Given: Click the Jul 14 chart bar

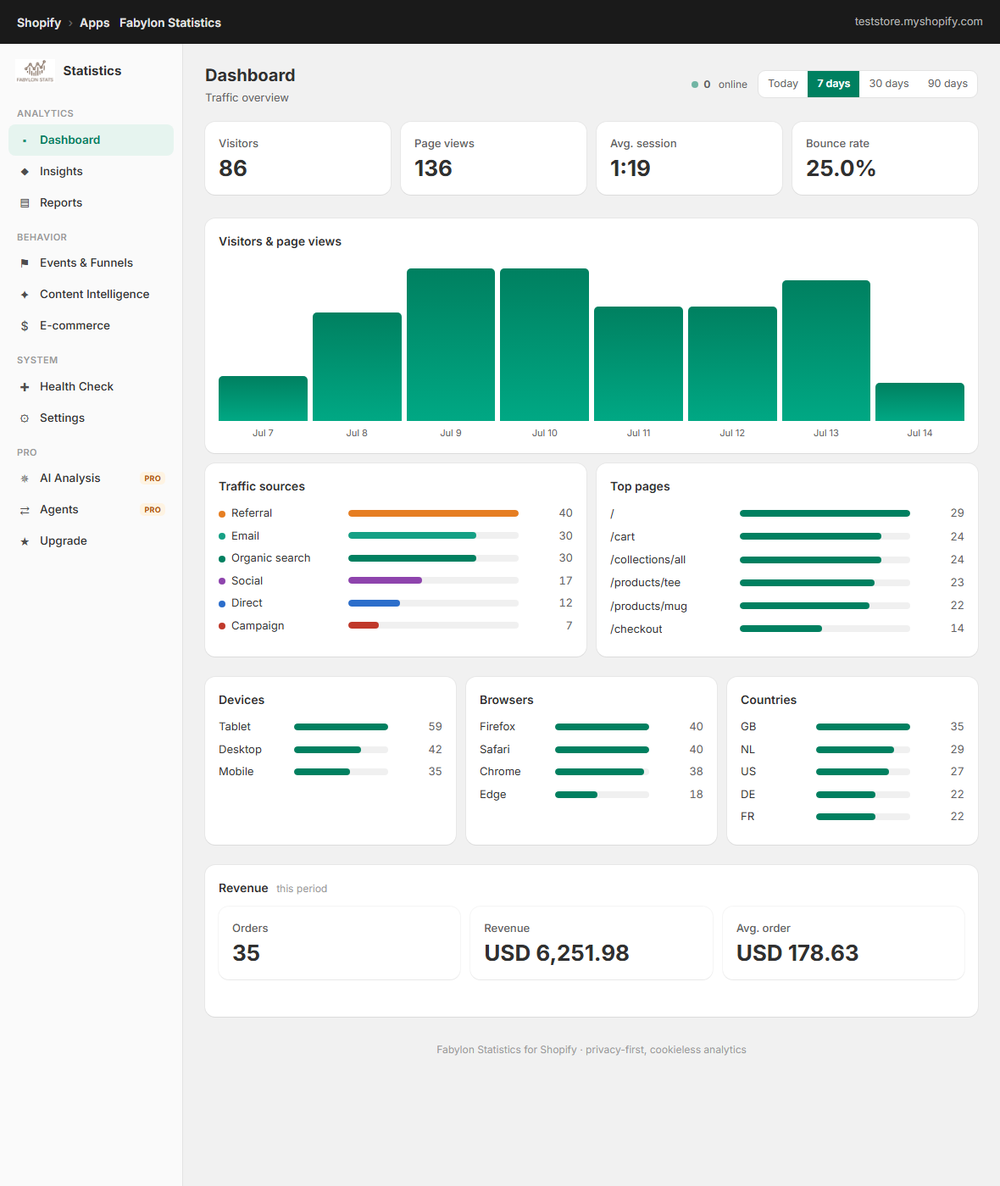Looking at the screenshot, I should (x=920, y=402).
